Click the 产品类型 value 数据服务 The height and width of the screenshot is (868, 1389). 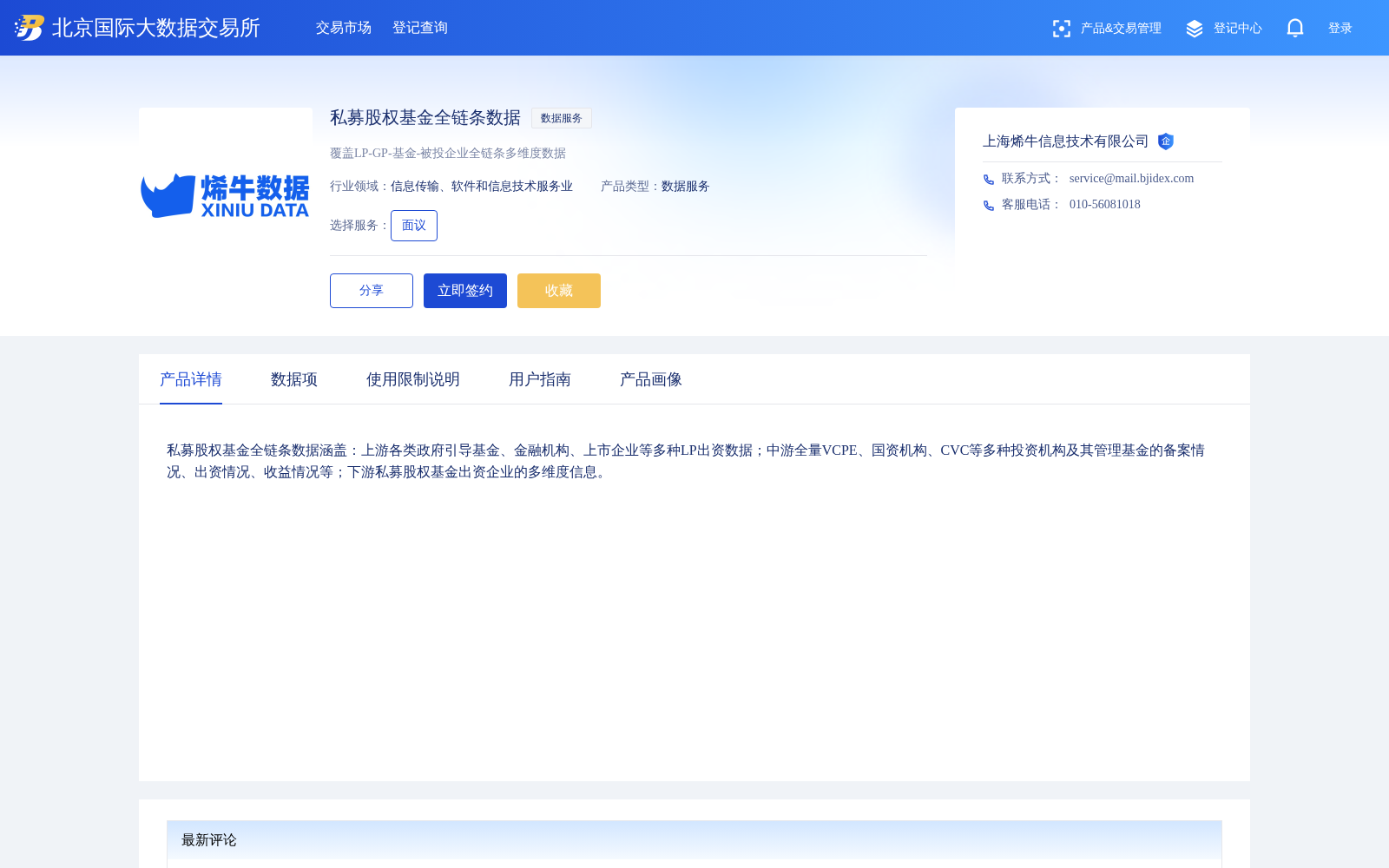pyautogui.click(x=686, y=187)
